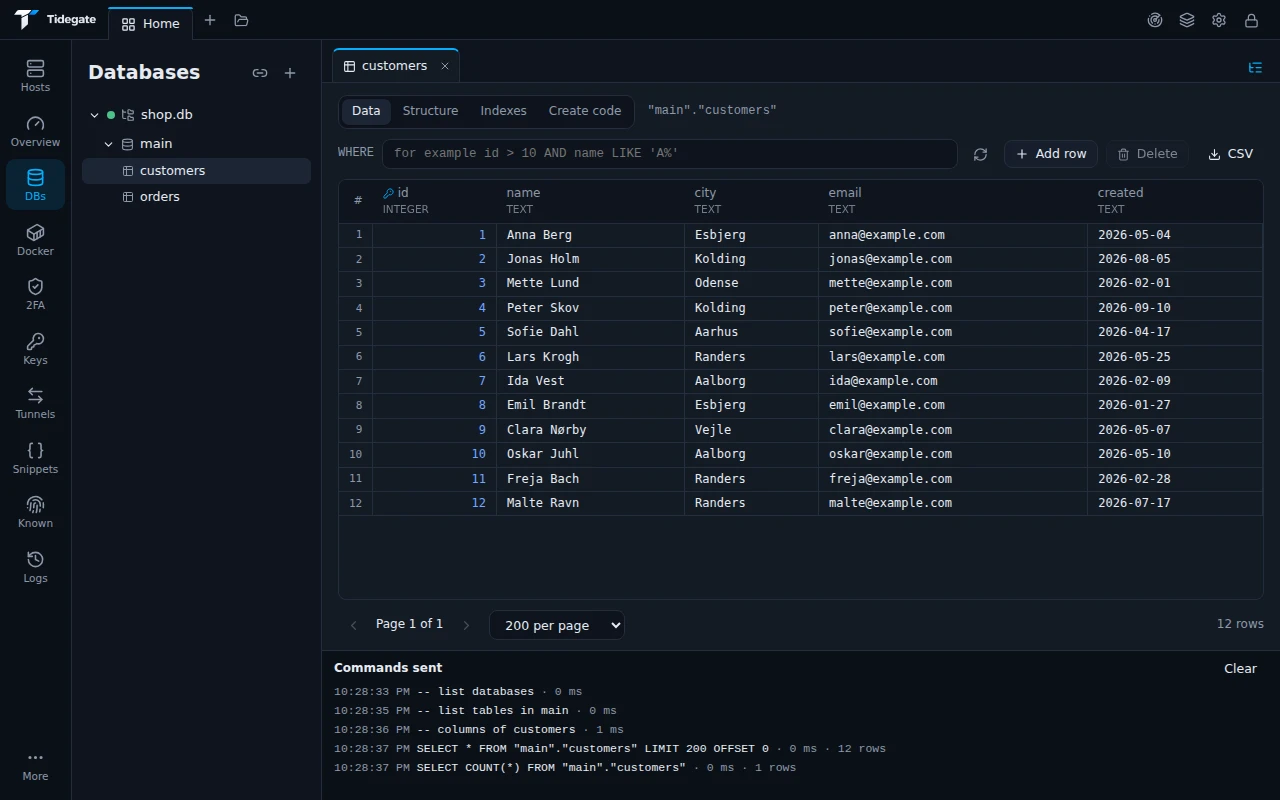Refresh the customers table data
The width and height of the screenshot is (1280, 800).
coord(980,154)
